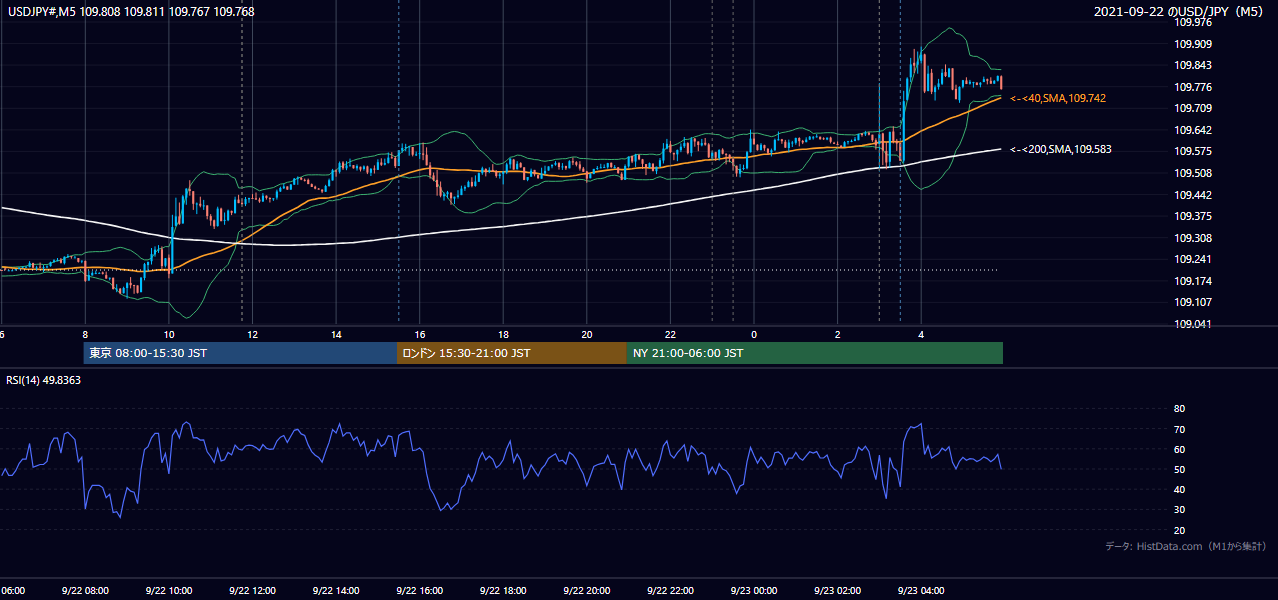
Task: Click the 9/22 22:00 date label
Action: pos(670,591)
